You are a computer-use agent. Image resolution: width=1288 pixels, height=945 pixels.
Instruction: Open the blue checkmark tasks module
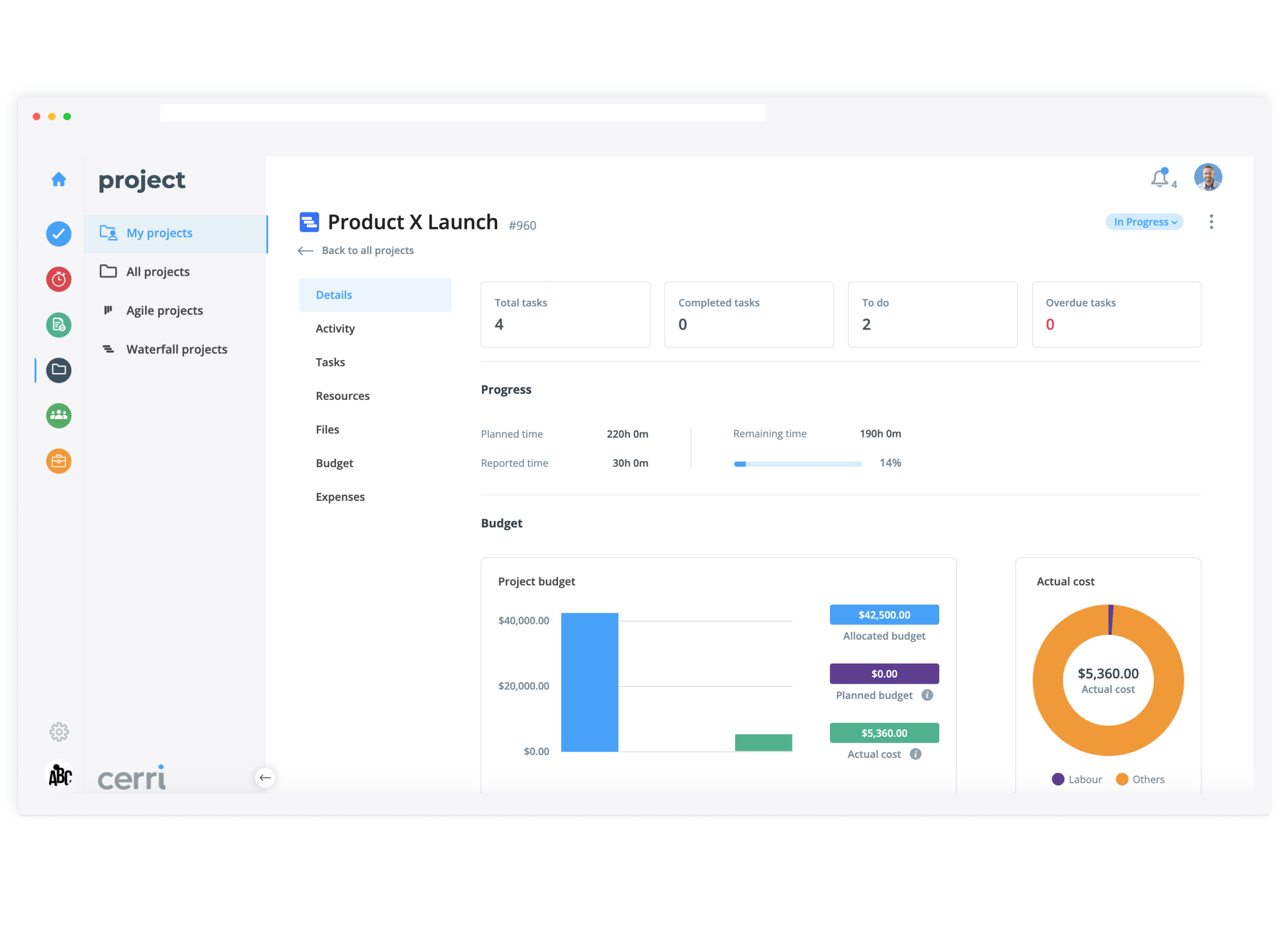tap(58, 234)
